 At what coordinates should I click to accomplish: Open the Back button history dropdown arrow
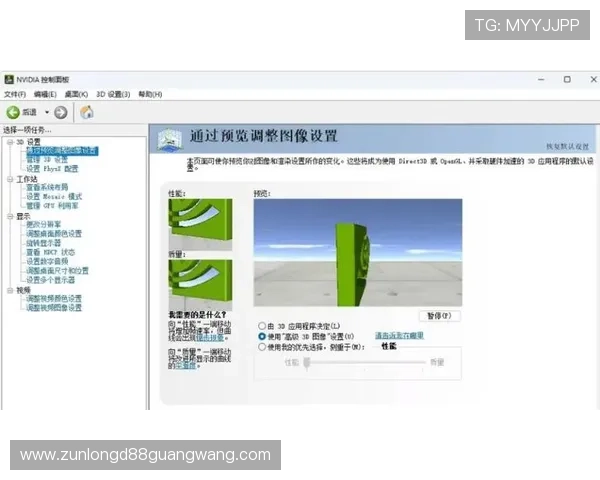[x=47, y=112]
